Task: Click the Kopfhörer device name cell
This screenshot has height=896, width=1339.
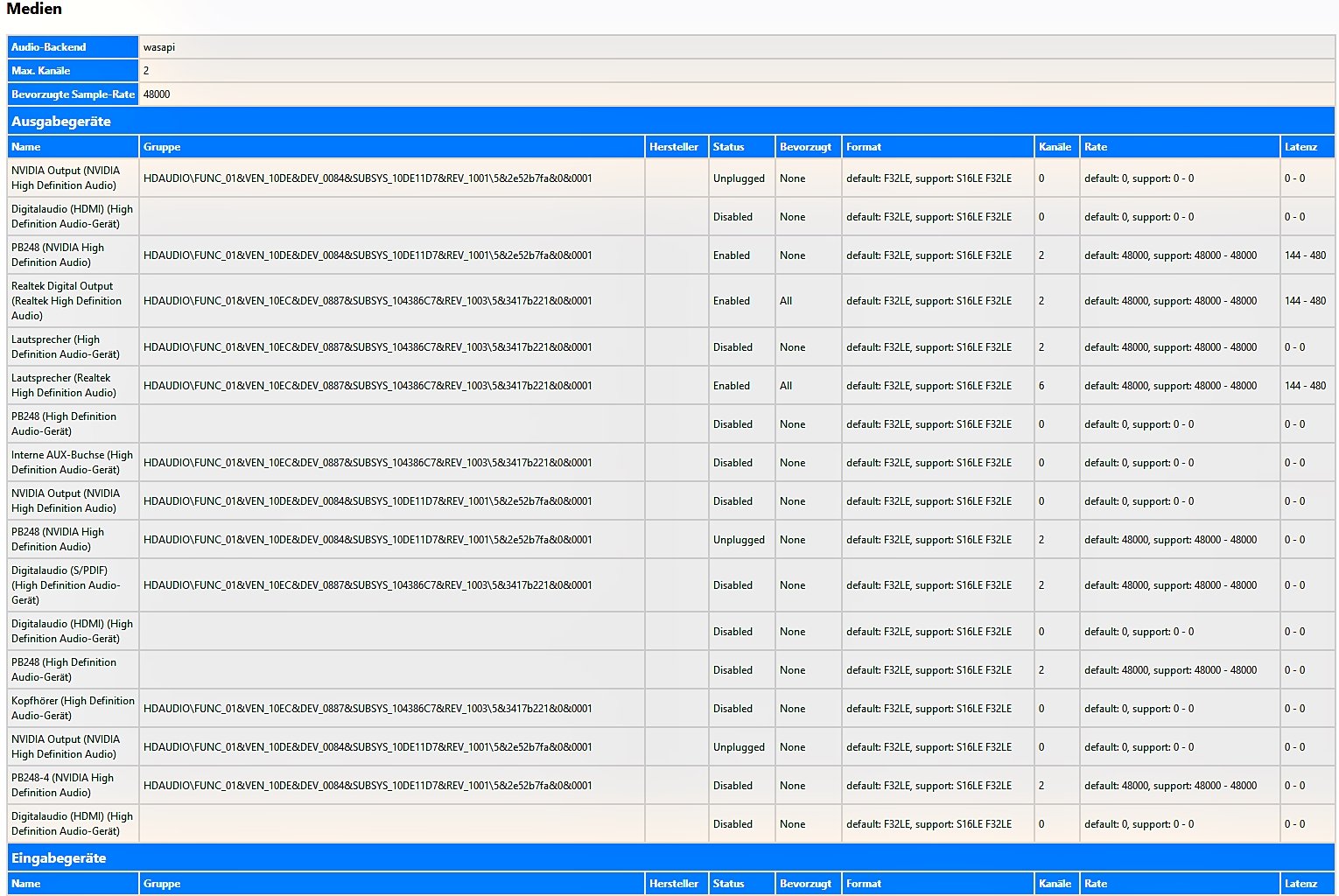Action: [x=73, y=709]
